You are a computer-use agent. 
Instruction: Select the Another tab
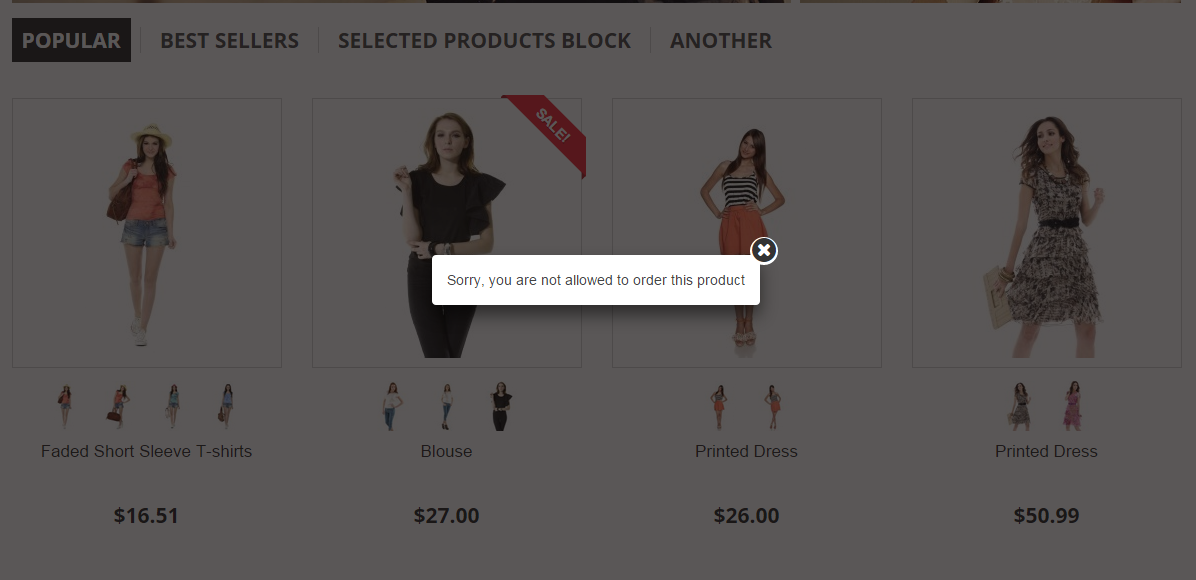(x=720, y=41)
